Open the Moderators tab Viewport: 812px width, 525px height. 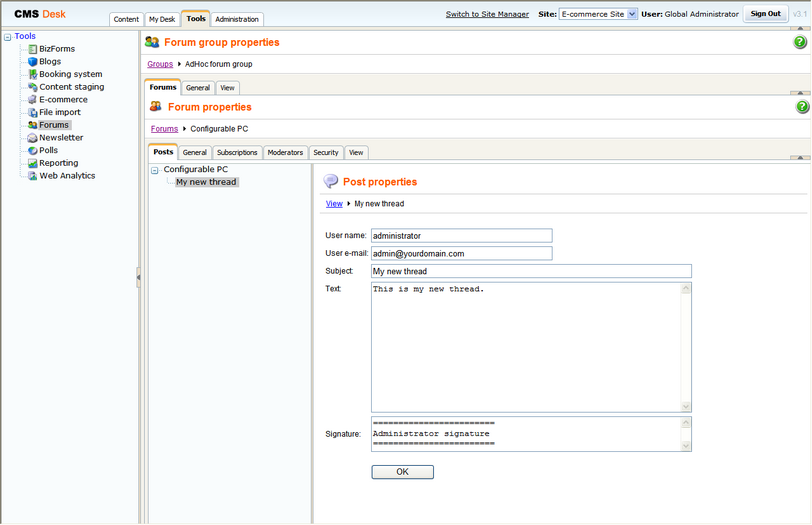[x=285, y=153]
